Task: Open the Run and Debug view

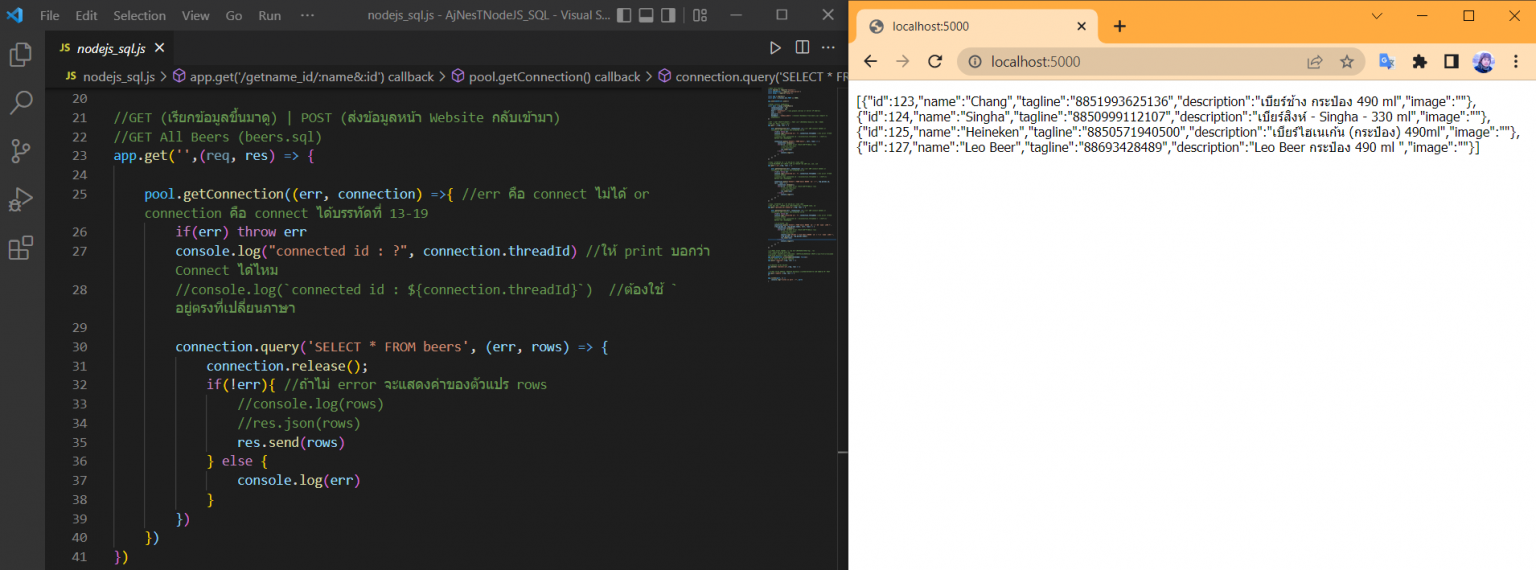Action: tap(21, 199)
